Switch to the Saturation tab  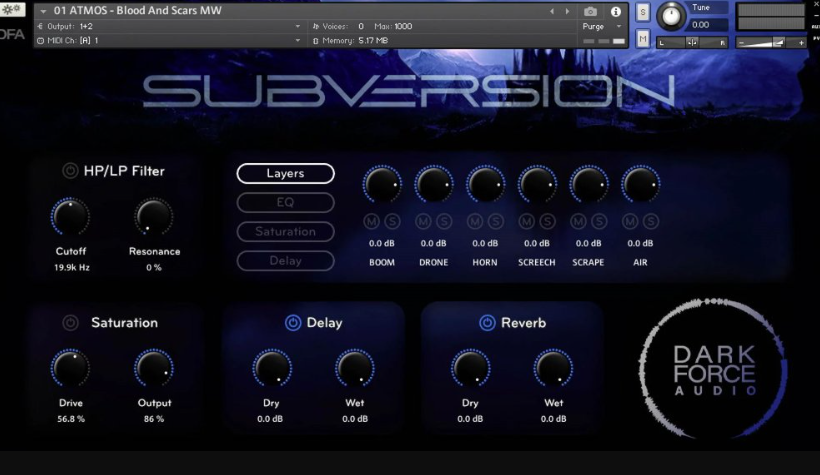pos(286,232)
